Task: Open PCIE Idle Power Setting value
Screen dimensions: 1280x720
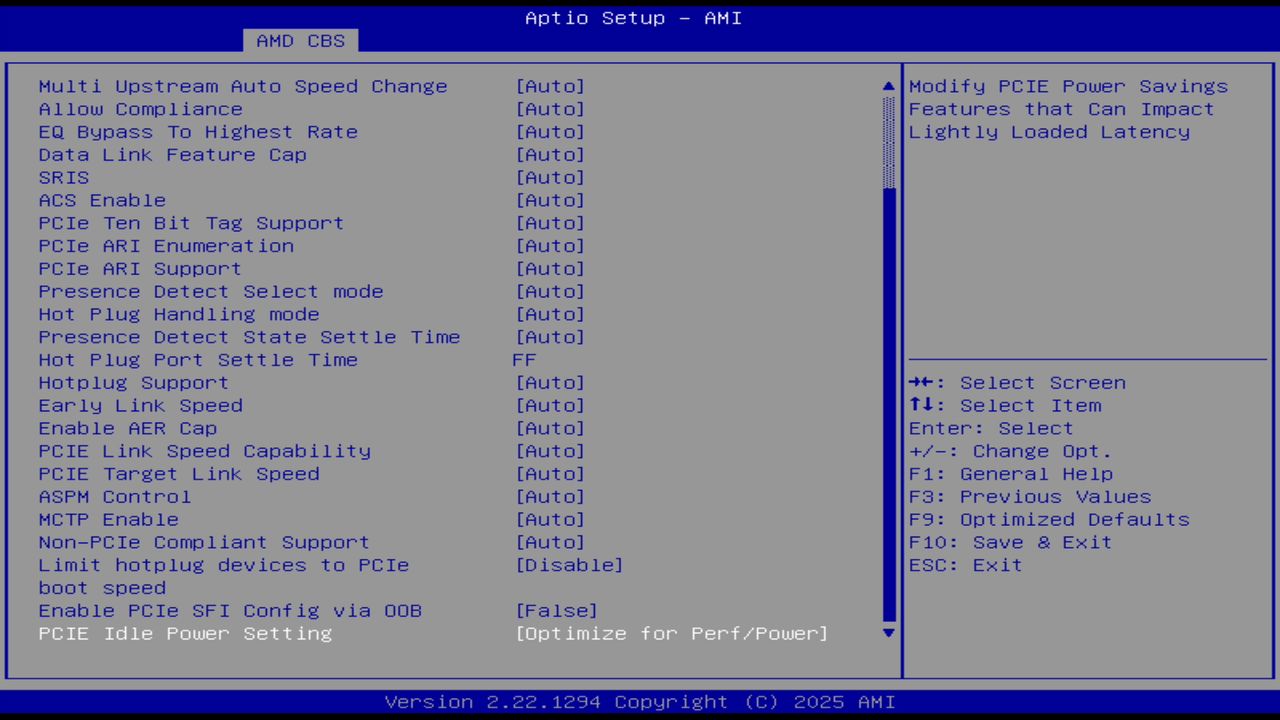Action: coord(672,634)
